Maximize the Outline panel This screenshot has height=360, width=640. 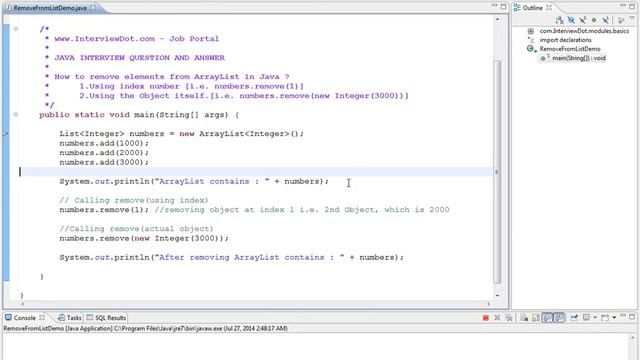click(x=632, y=7)
